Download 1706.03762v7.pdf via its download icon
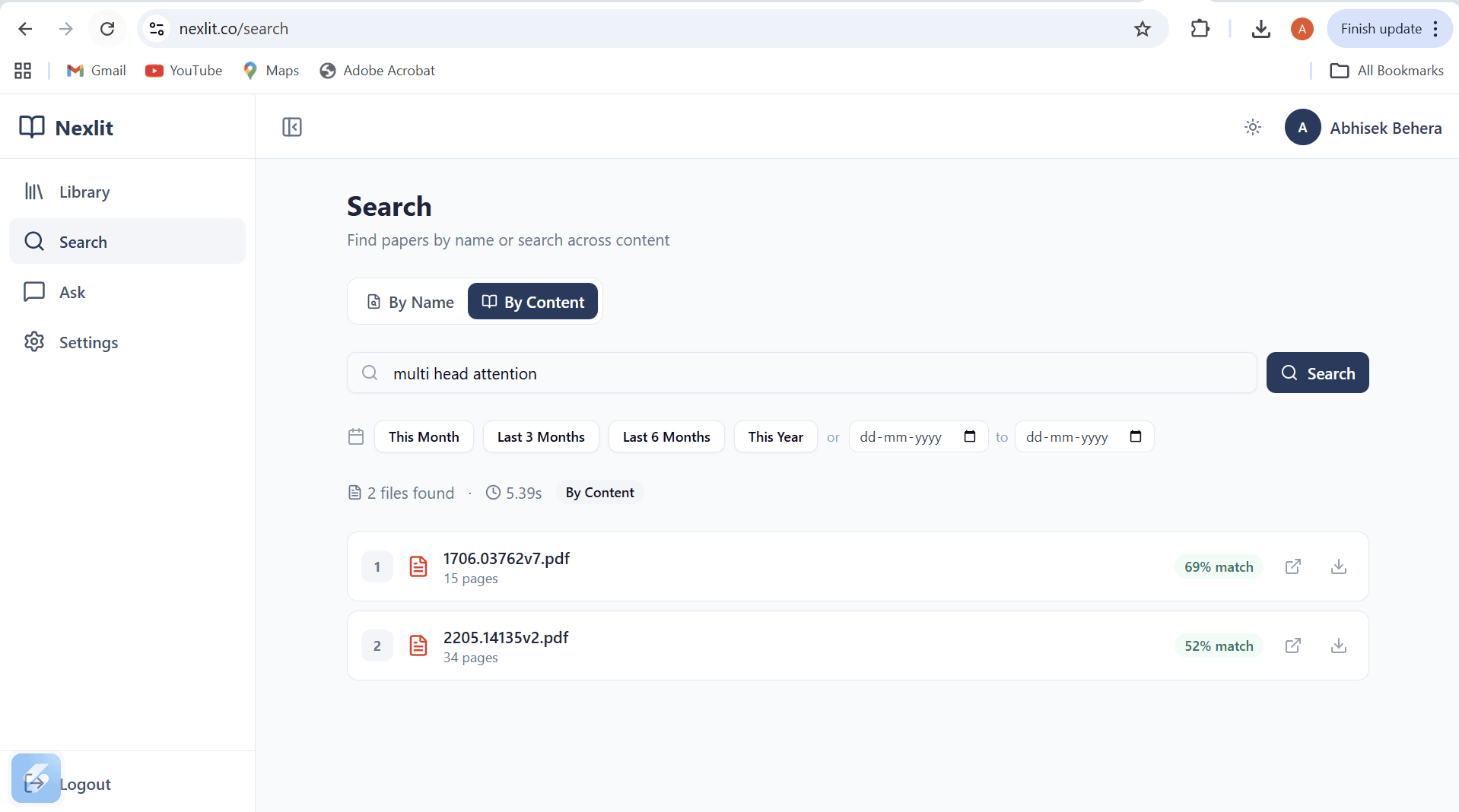1459x812 pixels. (x=1338, y=566)
